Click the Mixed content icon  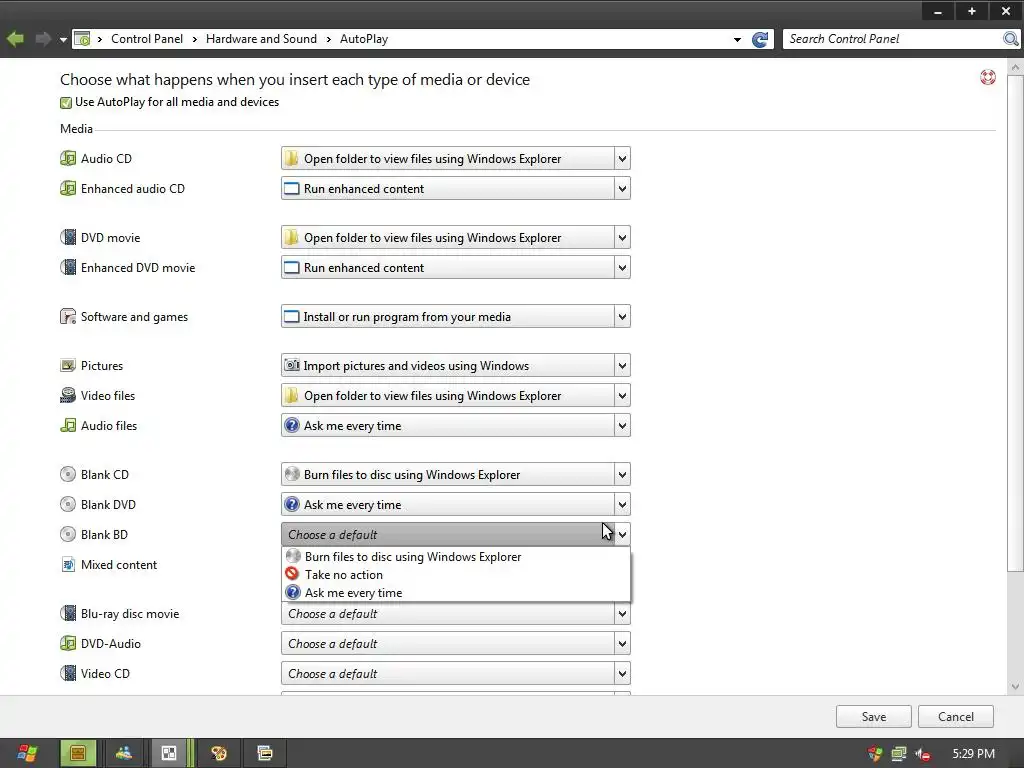[68, 564]
